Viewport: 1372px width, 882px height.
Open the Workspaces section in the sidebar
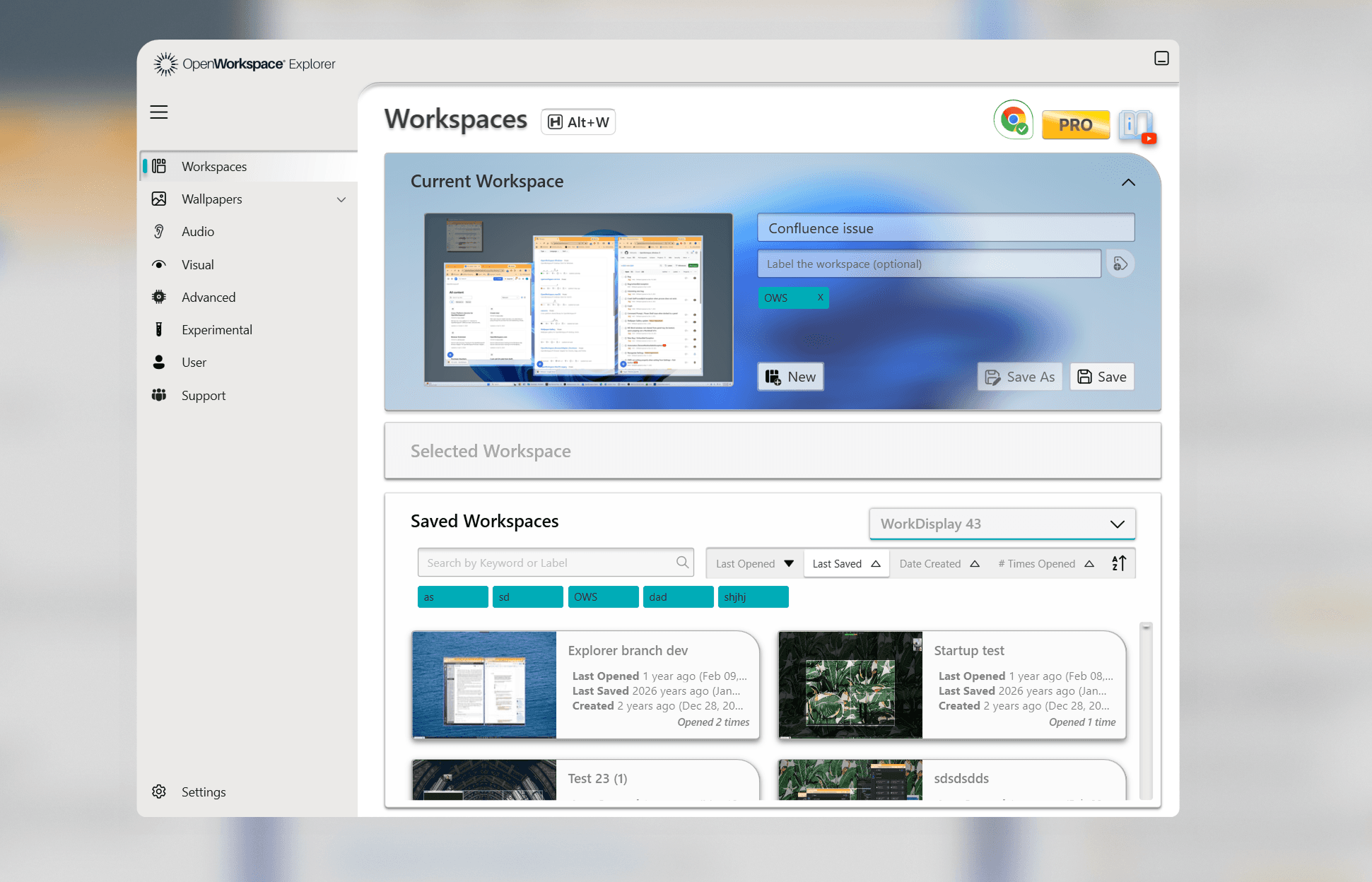[x=213, y=166]
